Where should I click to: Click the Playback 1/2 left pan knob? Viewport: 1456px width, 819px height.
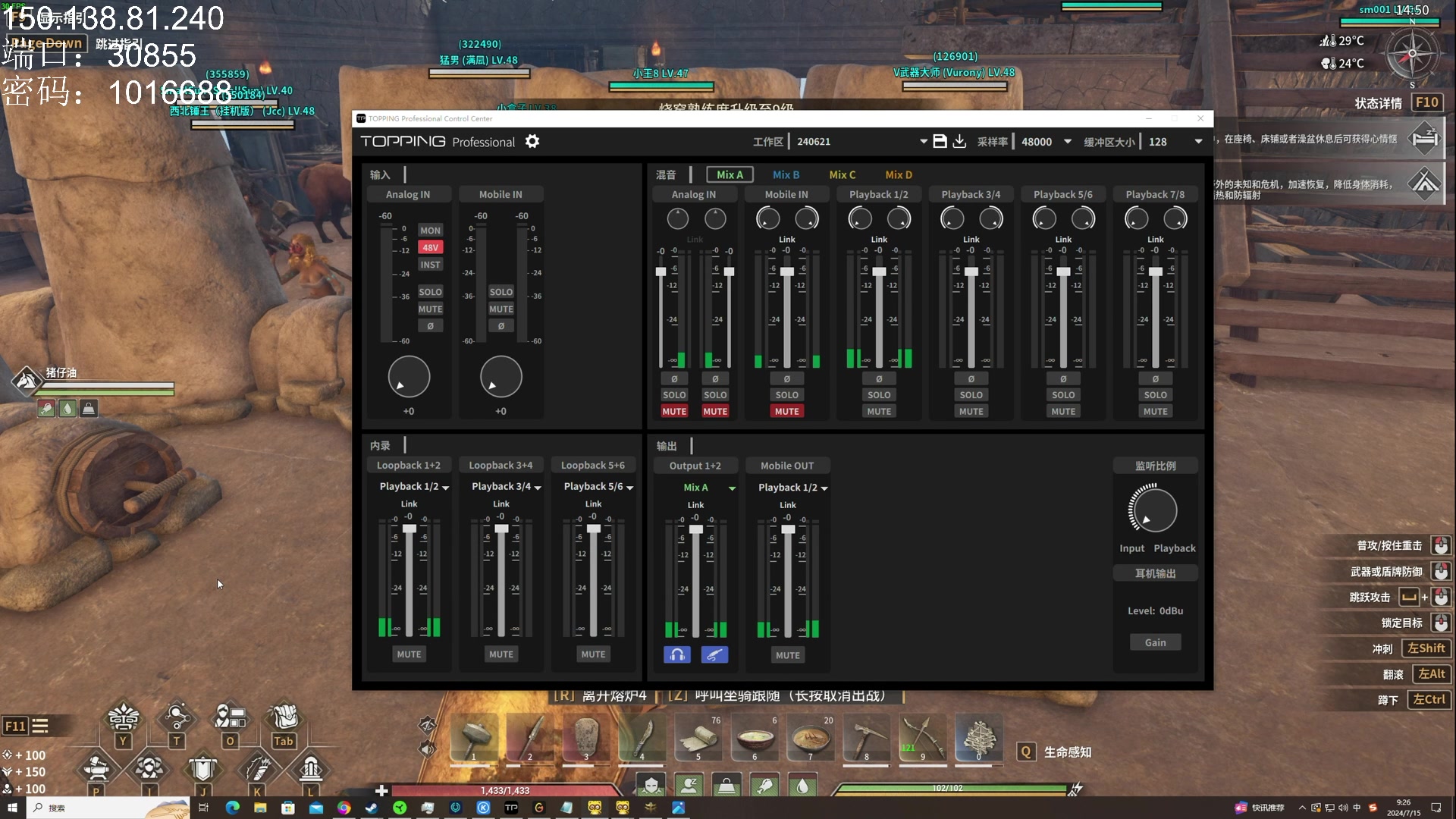[860, 219]
